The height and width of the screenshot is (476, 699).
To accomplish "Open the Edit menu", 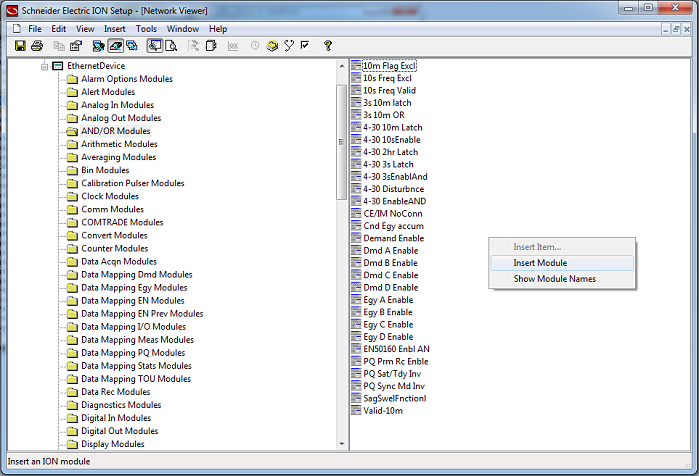I will tap(58, 29).
